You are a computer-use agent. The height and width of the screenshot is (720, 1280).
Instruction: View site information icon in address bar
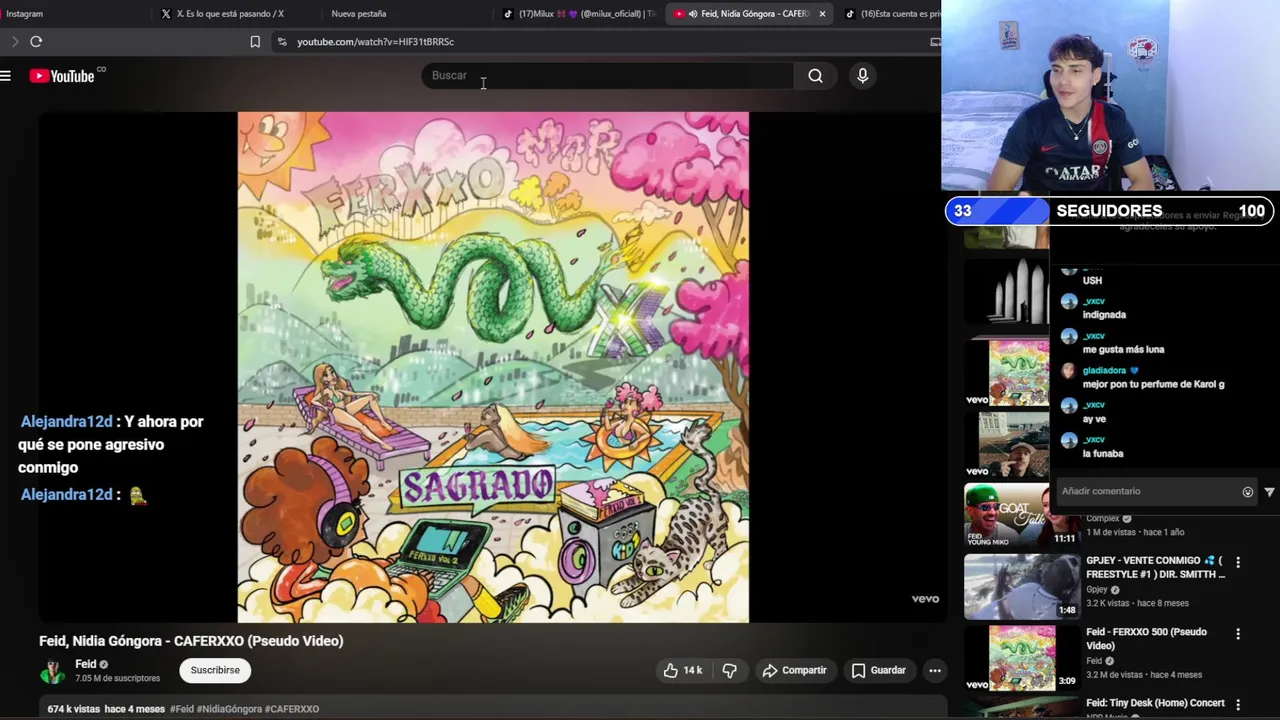281,42
